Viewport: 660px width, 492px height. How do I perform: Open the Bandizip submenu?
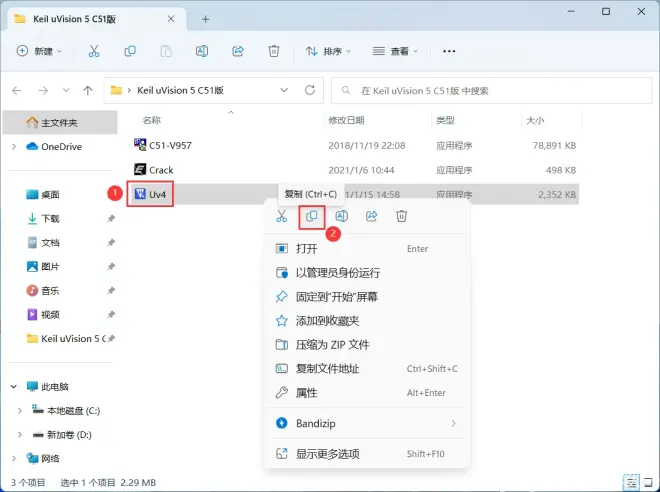(x=366, y=423)
